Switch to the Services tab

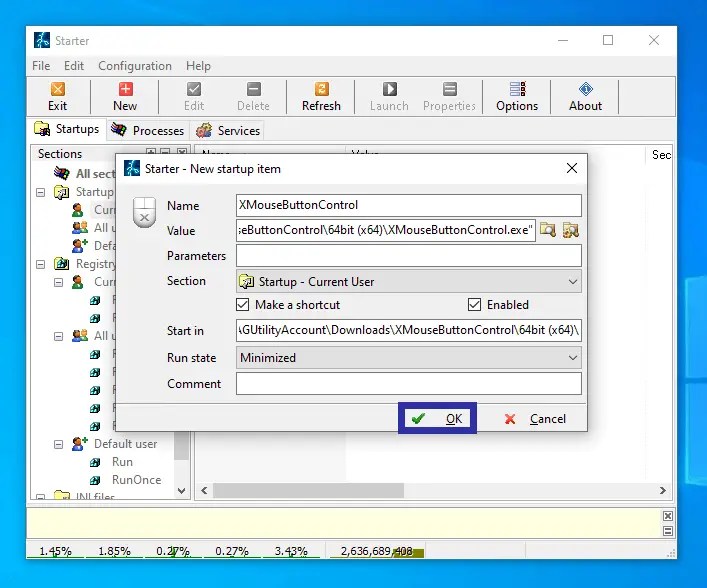point(228,130)
